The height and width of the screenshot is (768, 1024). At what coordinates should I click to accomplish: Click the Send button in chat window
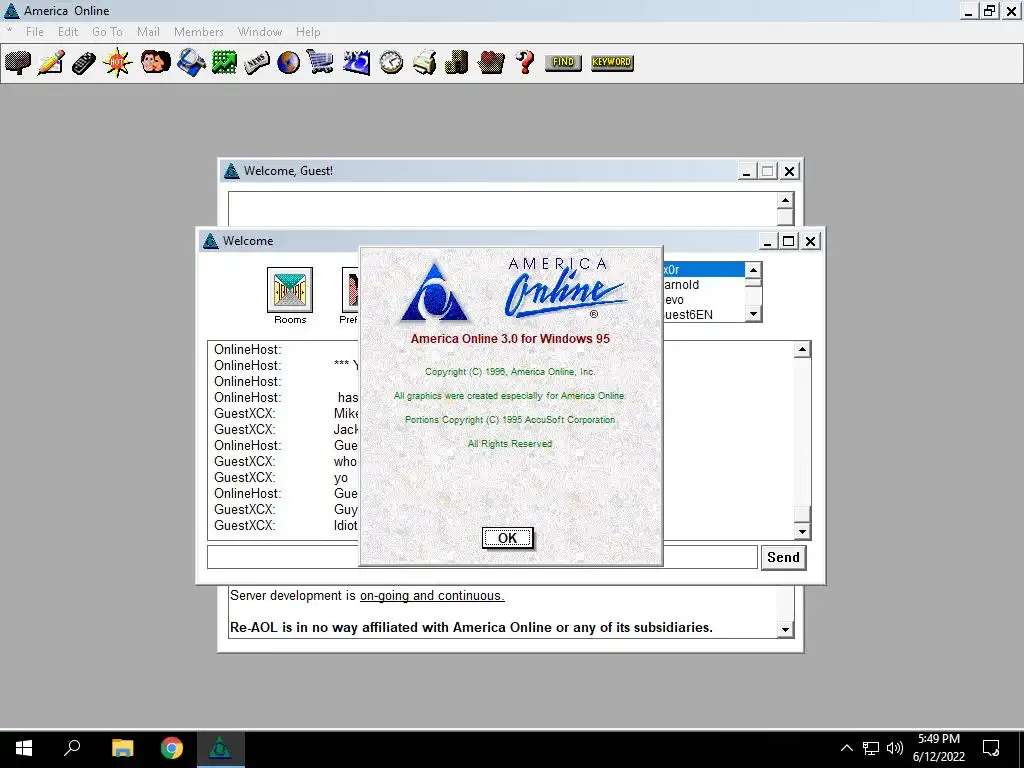point(783,558)
